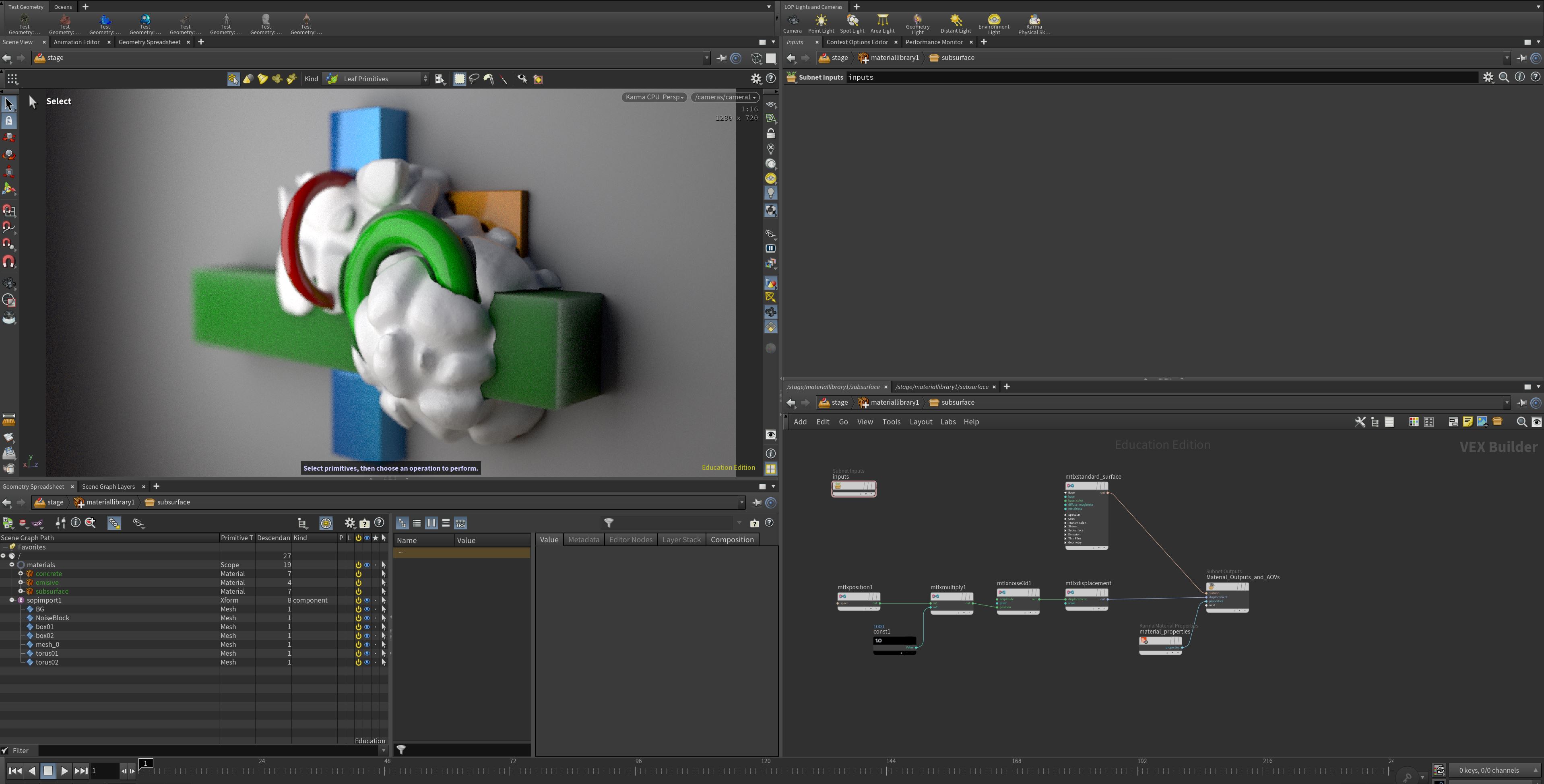Click the Subnet Inputs name field
This screenshot has height=784, width=1544.
tap(1160, 77)
